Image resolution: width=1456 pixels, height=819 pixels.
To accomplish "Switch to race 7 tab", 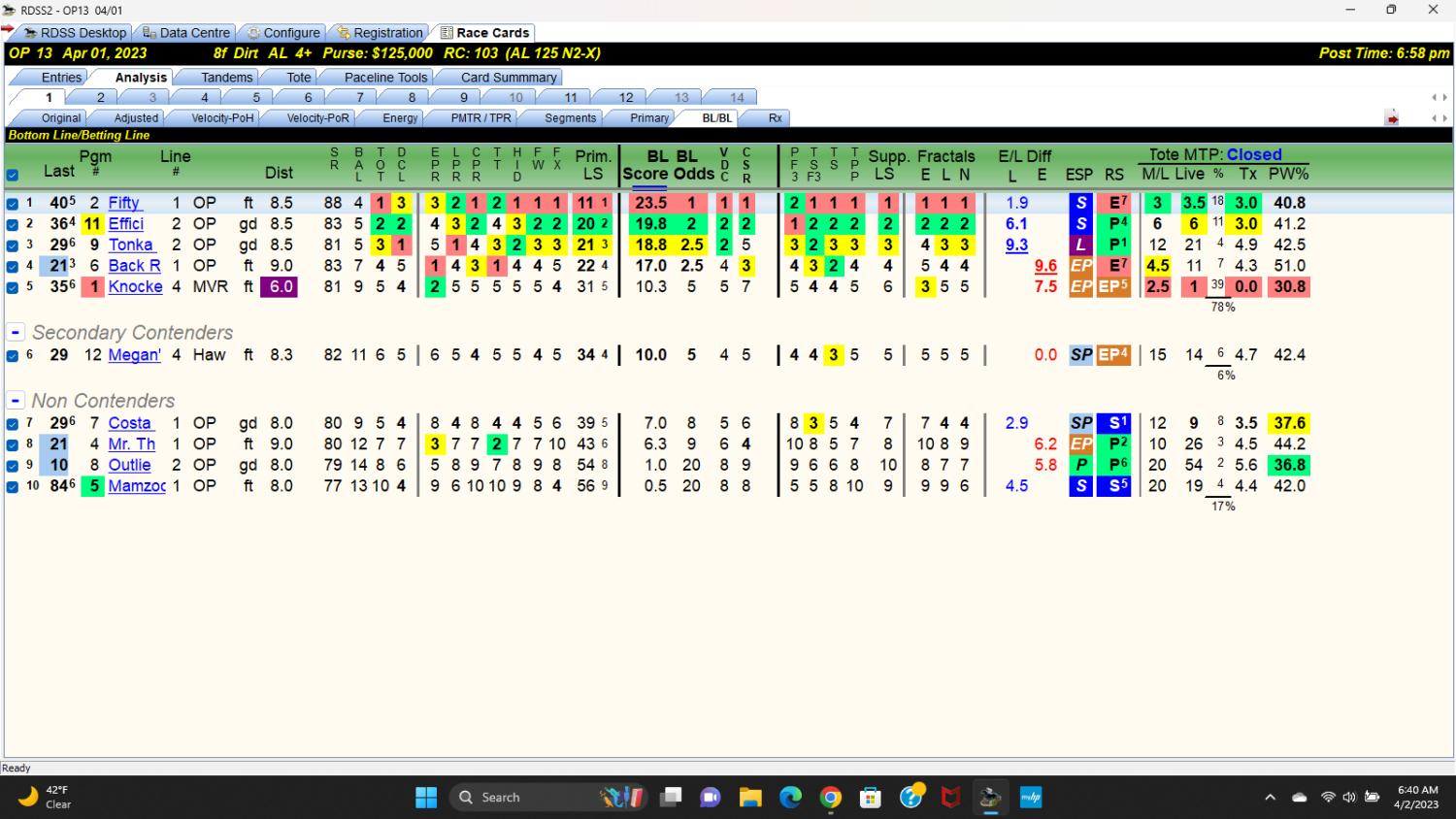I will [359, 97].
